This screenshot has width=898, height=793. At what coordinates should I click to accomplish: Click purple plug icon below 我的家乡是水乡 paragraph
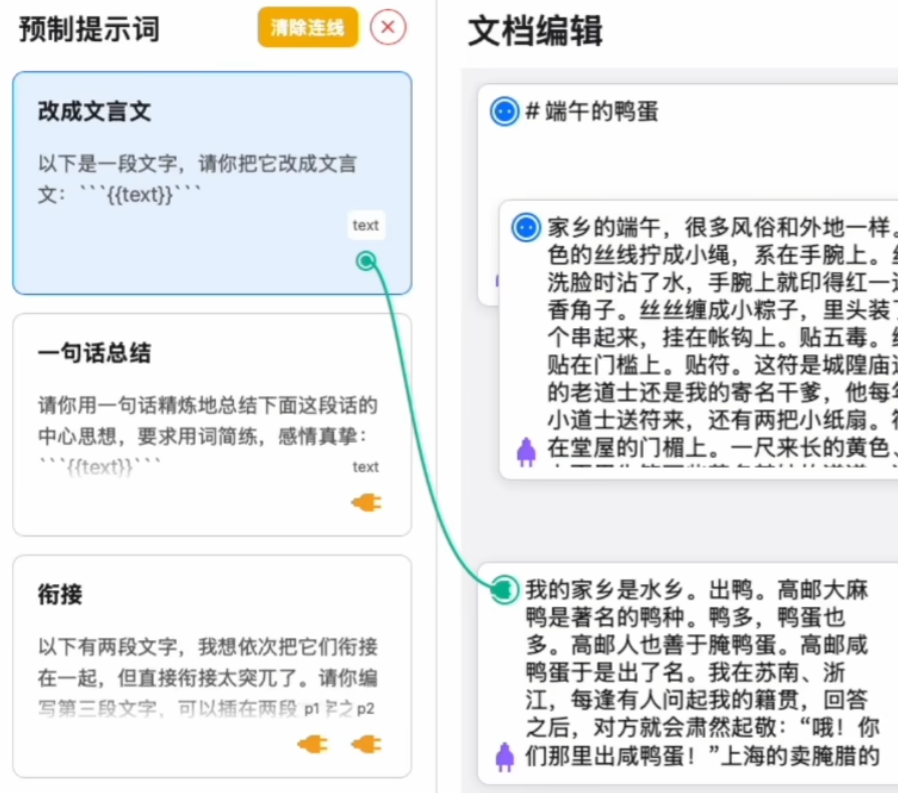pos(505,757)
